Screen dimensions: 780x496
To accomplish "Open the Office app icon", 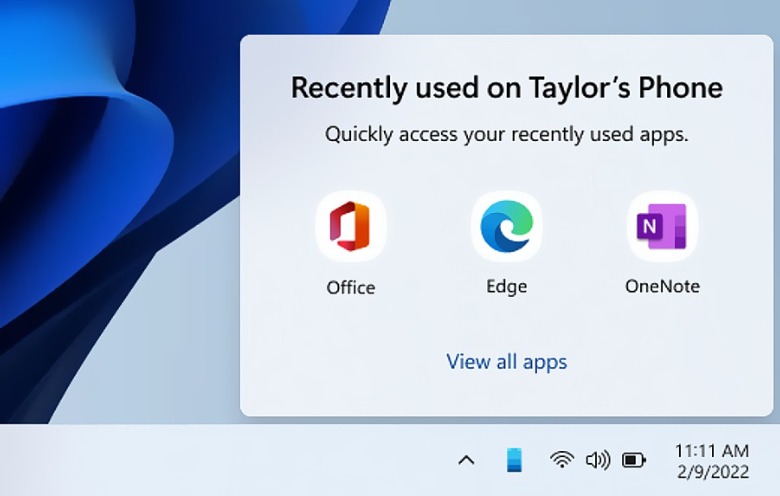I will pyautogui.click(x=351, y=226).
